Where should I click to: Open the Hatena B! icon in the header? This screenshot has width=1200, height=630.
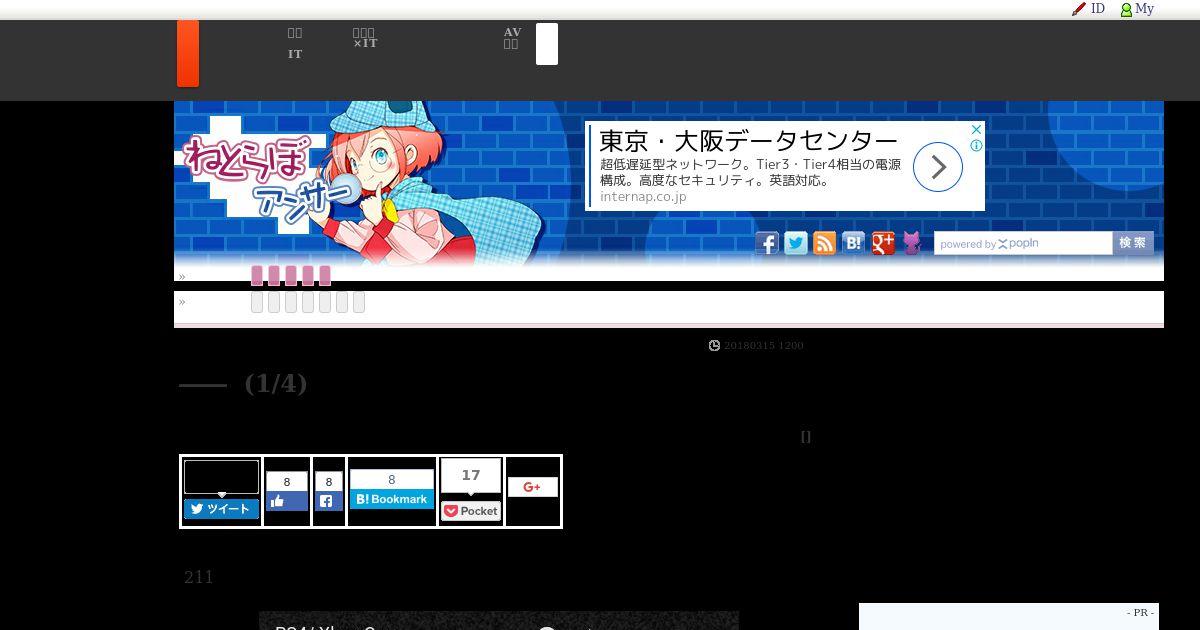853,243
